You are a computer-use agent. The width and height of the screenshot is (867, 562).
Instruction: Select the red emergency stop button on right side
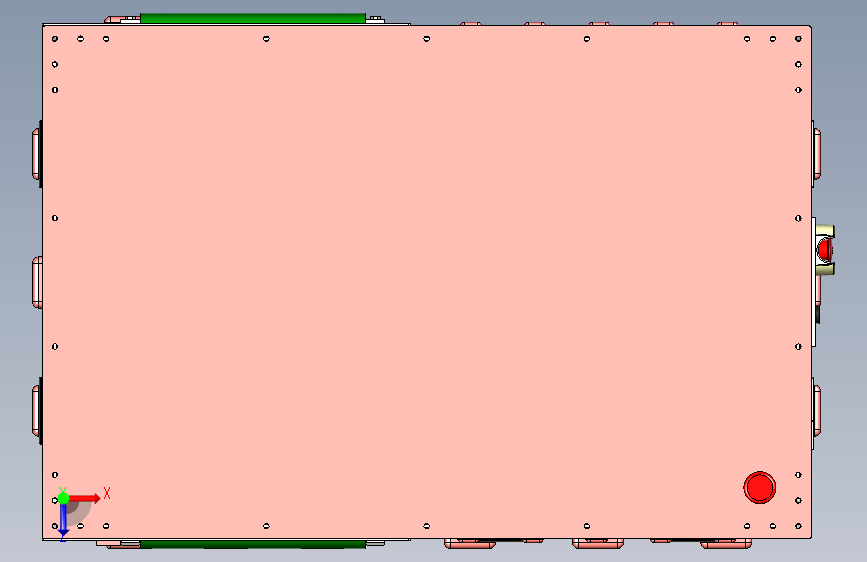(x=825, y=249)
